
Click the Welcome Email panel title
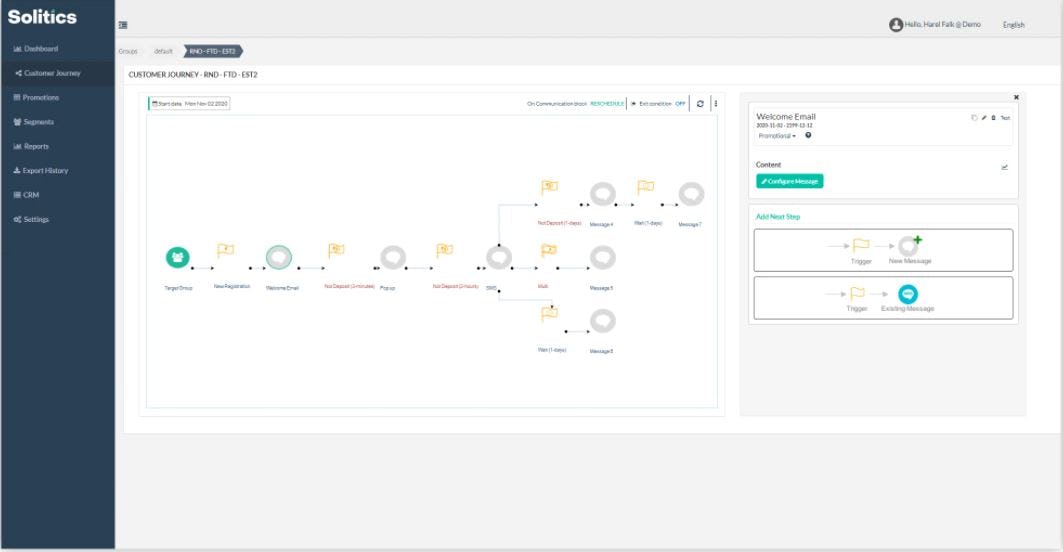pos(786,117)
